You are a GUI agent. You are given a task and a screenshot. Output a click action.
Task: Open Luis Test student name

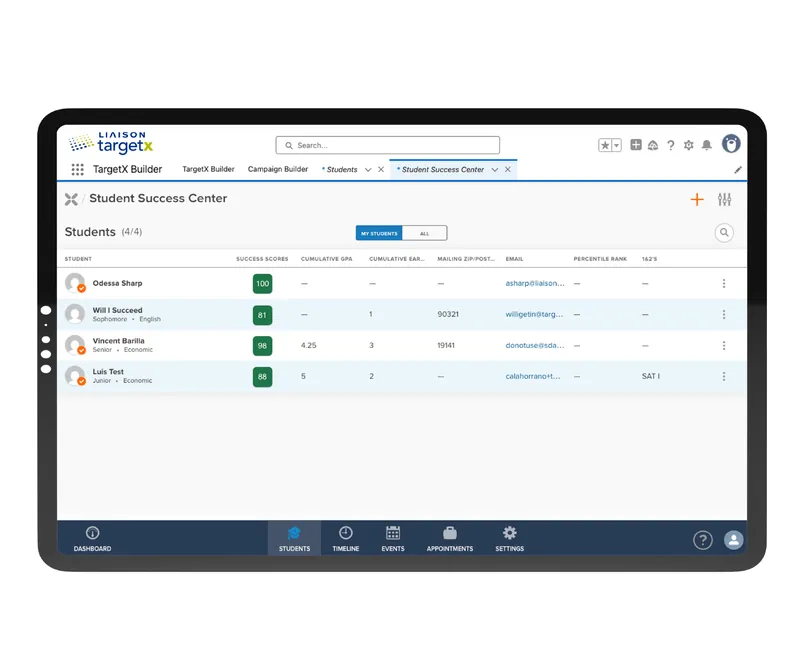click(x=108, y=372)
